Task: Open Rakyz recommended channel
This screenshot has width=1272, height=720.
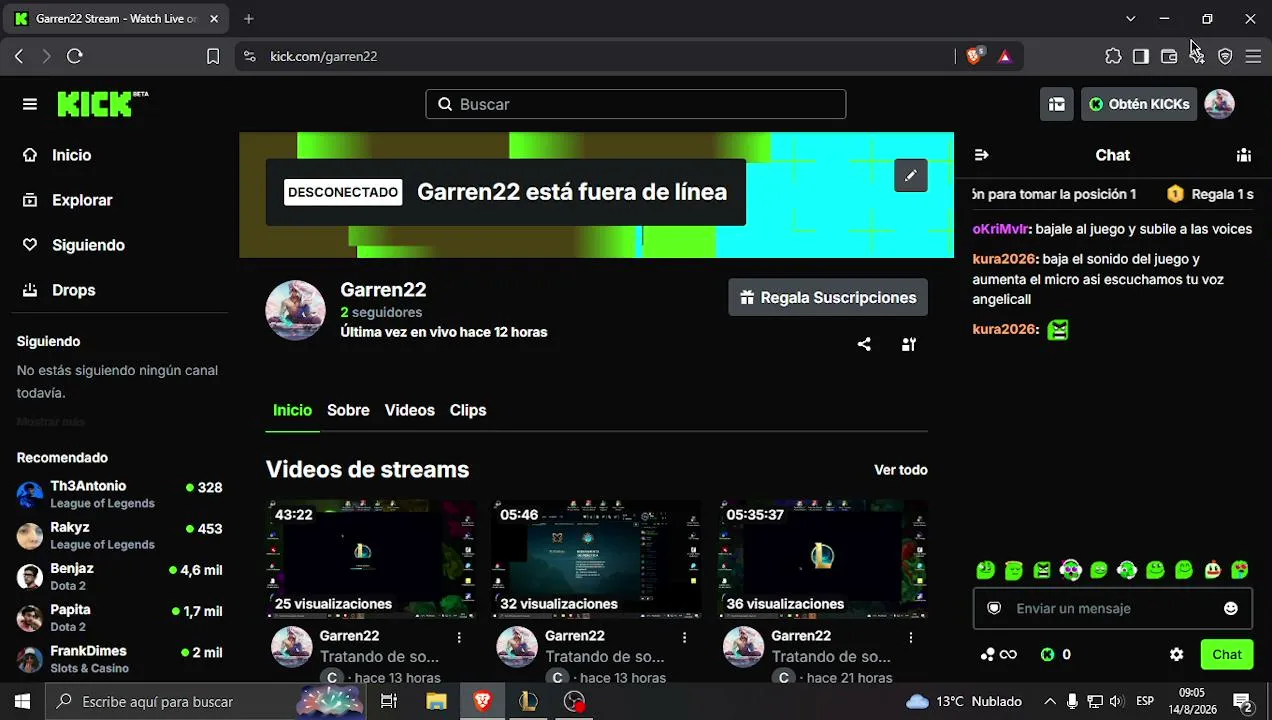Action: (x=120, y=535)
